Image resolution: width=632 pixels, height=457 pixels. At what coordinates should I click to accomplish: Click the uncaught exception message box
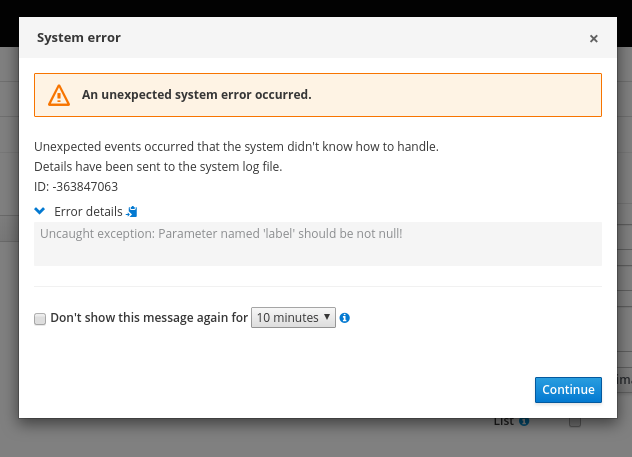point(317,243)
